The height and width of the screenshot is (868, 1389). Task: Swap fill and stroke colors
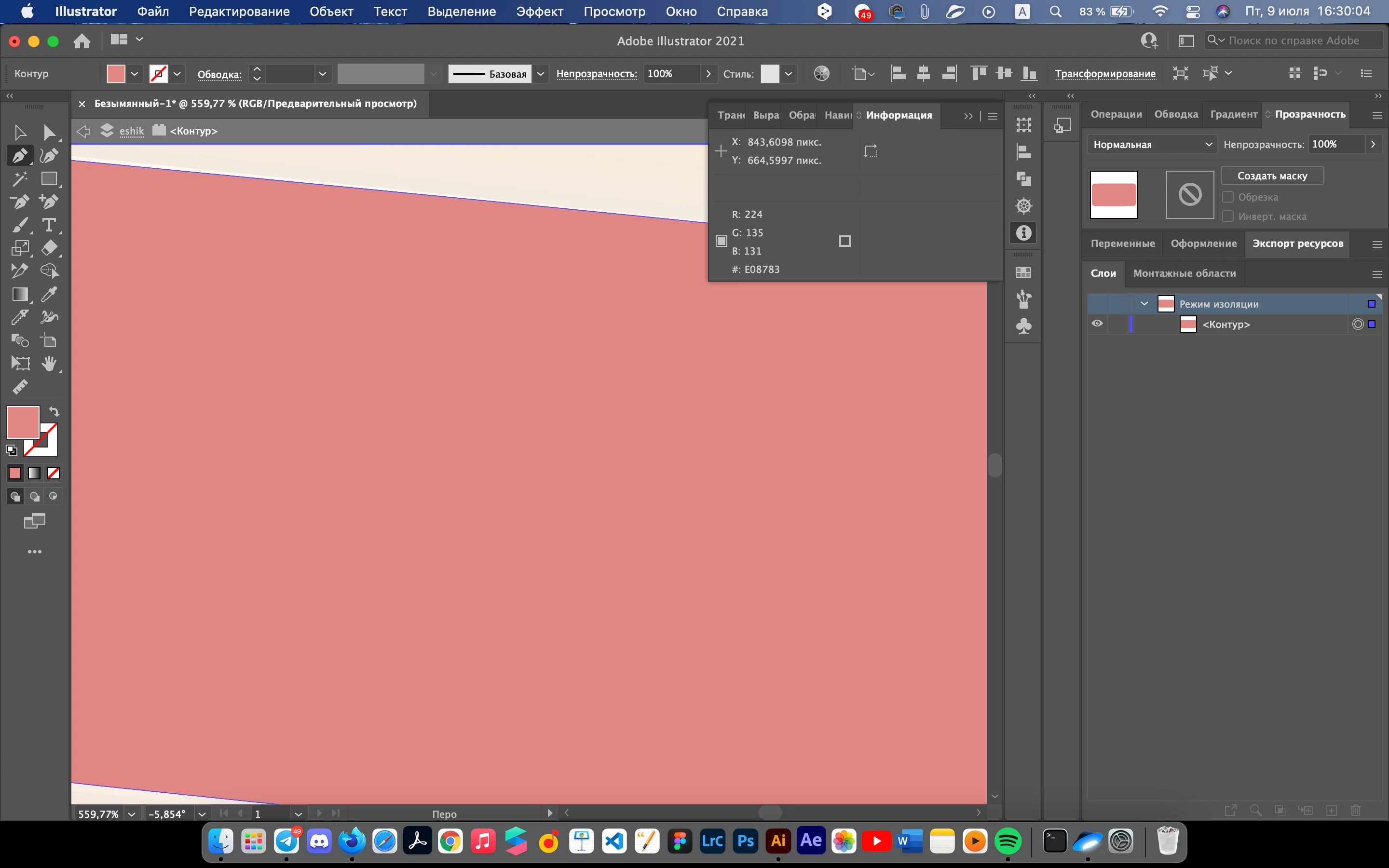[54, 412]
